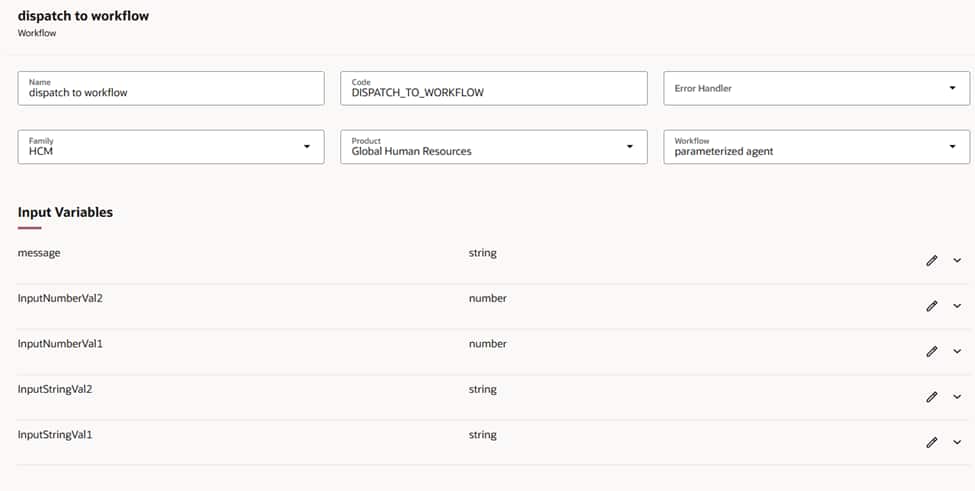Open the Workflow parameterized agent dropdown

coord(952,147)
